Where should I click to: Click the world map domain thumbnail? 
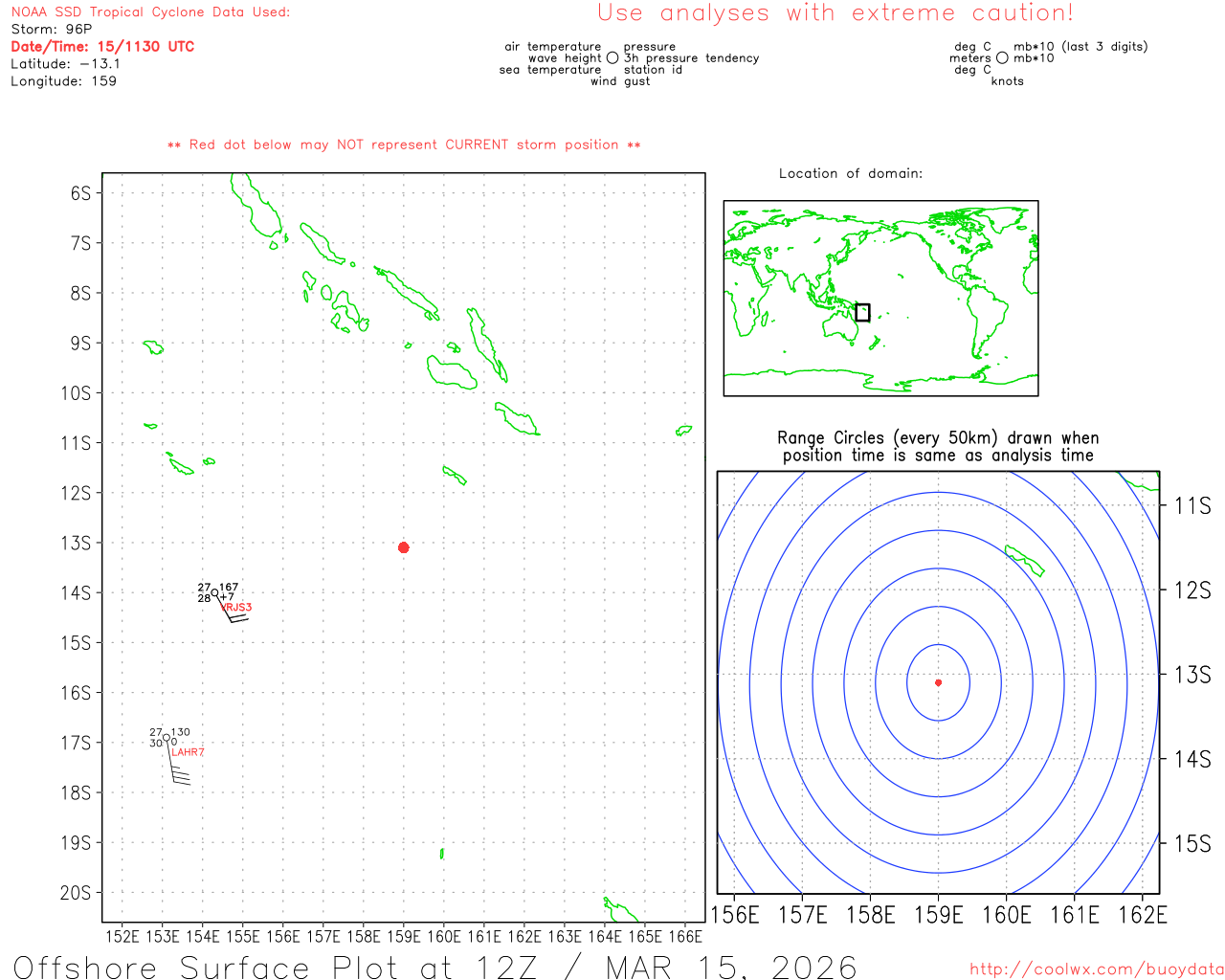tap(880, 299)
